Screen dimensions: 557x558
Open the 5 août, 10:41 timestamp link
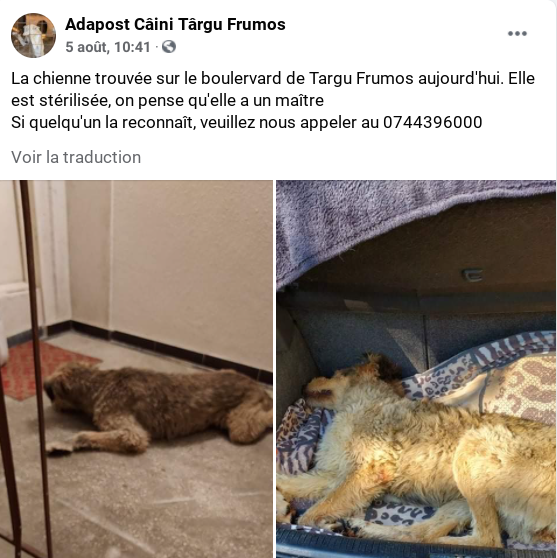[x=108, y=47]
